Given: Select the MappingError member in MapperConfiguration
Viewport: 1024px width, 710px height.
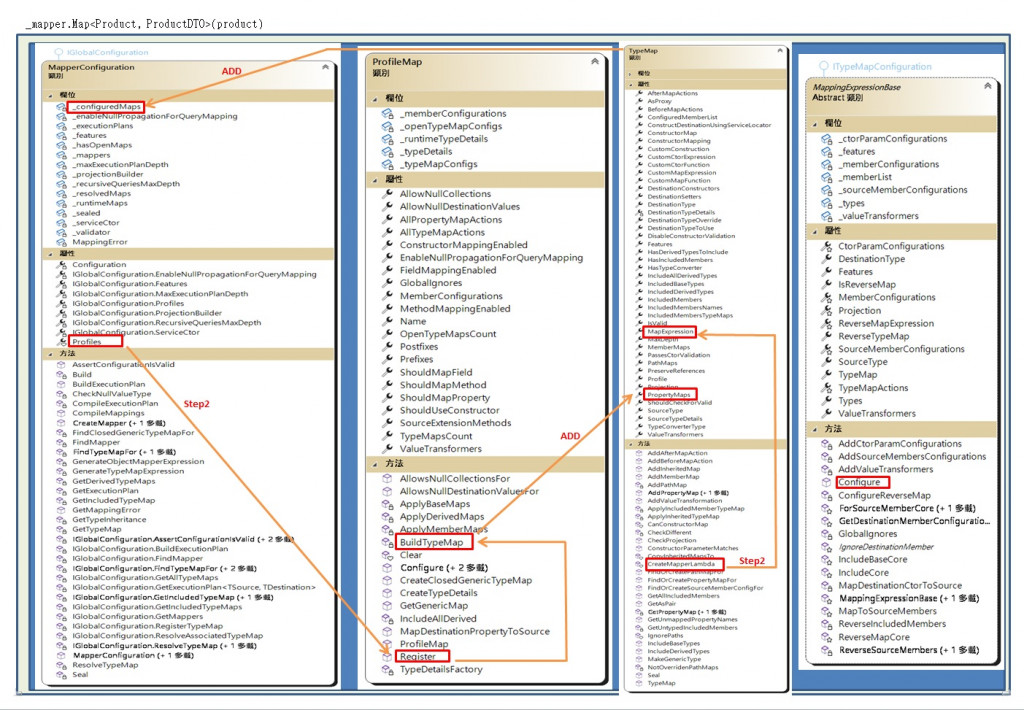Looking at the screenshot, I should click(x=100, y=242).
